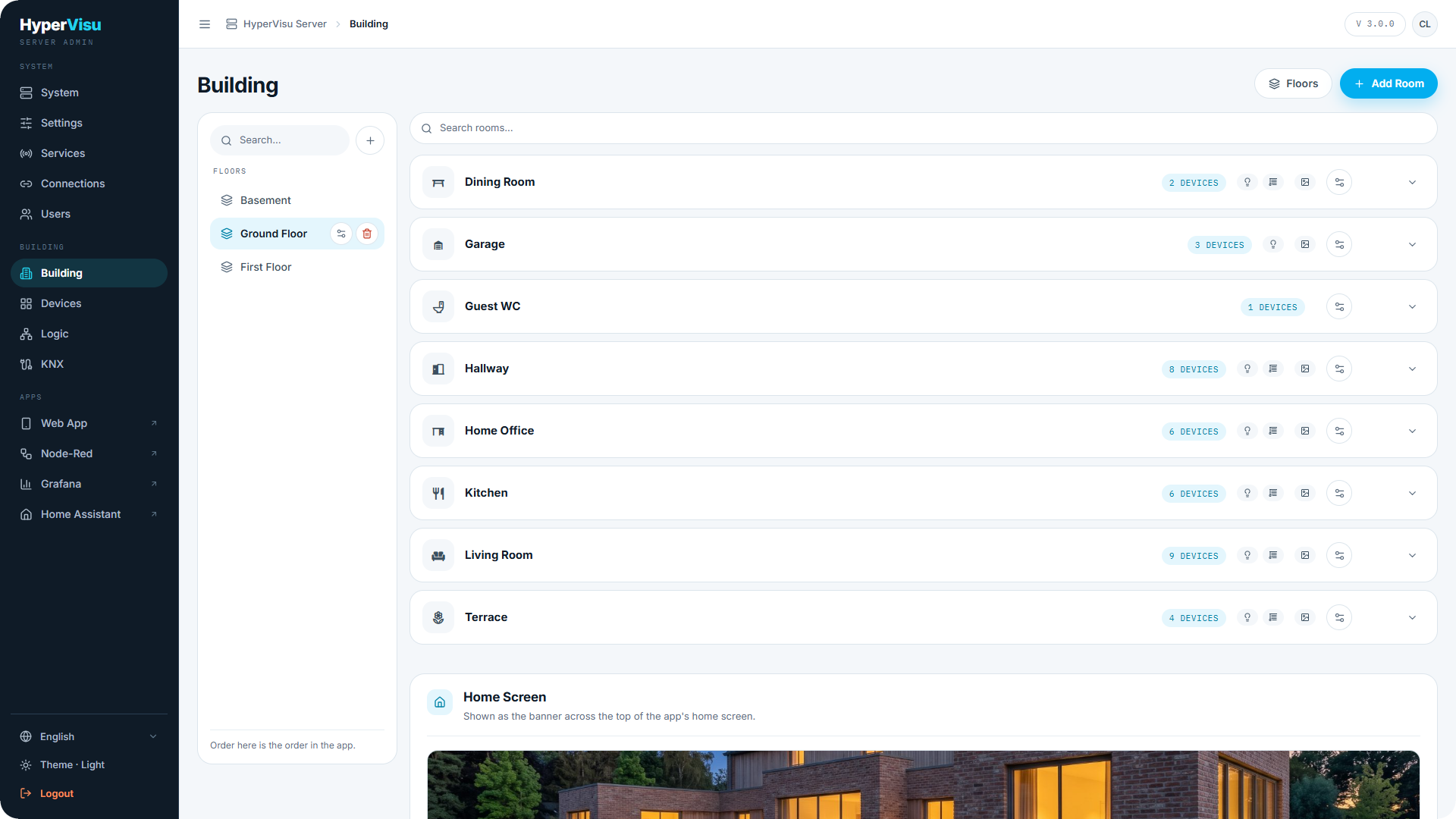Click the Living Room sofa icon
This screenshot has width=1456, height=819.
[x=438, y=555]
